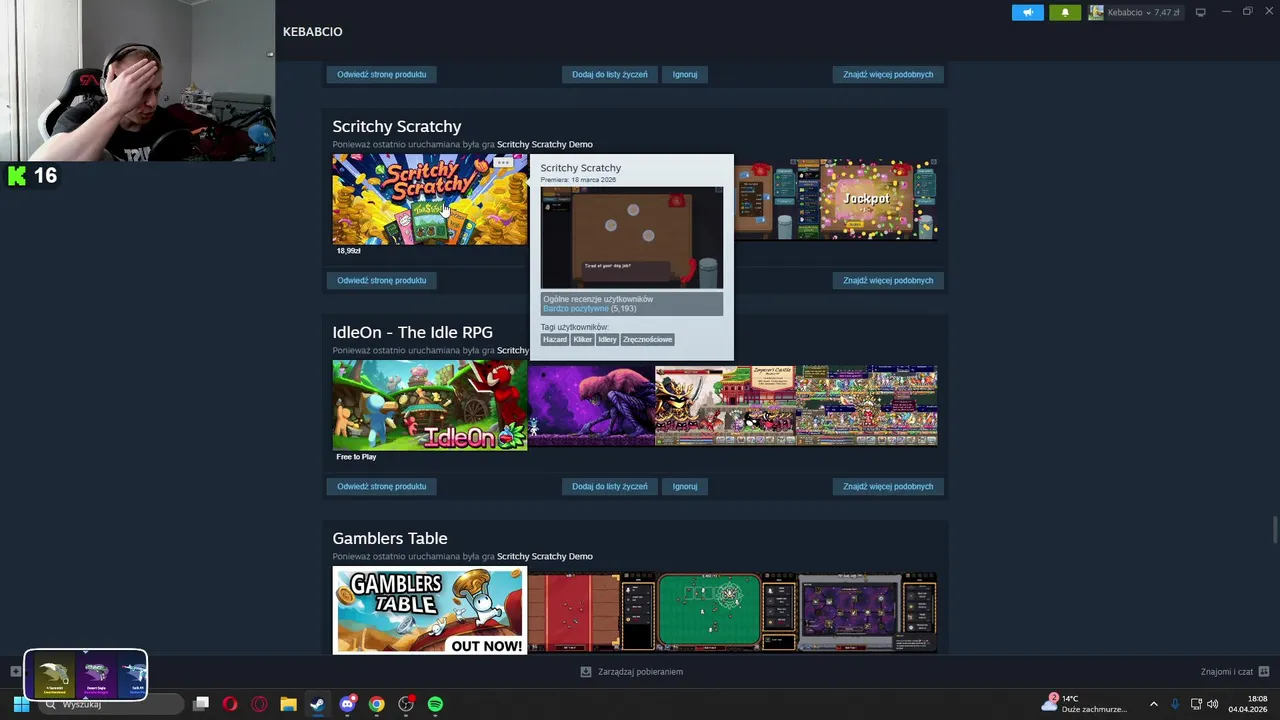Screen dimensions: 1280x720
Task: Click Znajdź więcej podobnych in topmost row
Action: pos(888,74)
